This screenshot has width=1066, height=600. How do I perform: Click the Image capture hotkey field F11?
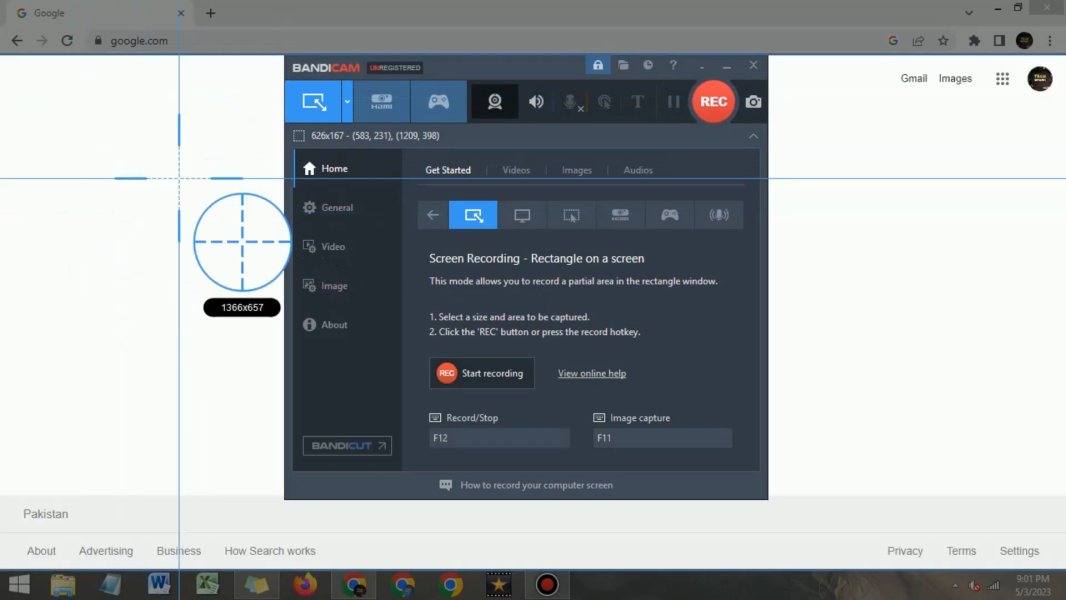pos(662,438)
